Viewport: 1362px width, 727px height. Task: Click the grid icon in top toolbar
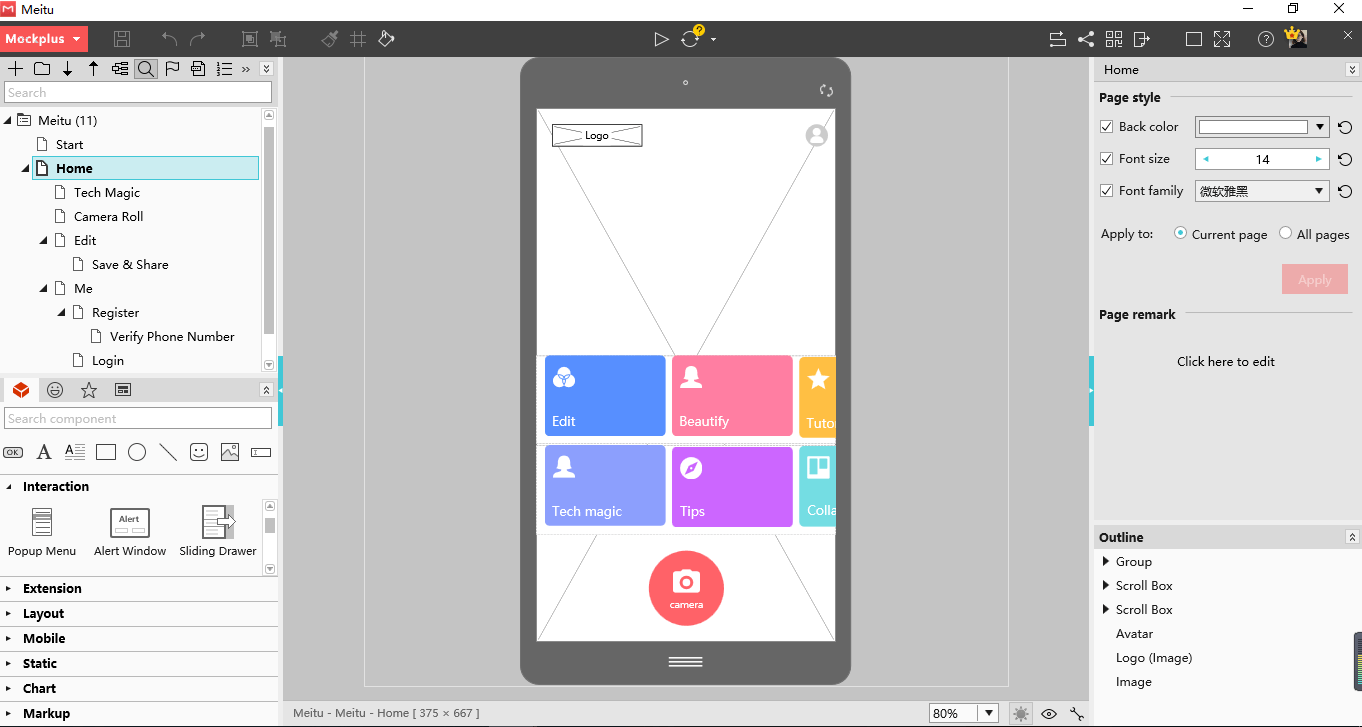click(358, 38)
